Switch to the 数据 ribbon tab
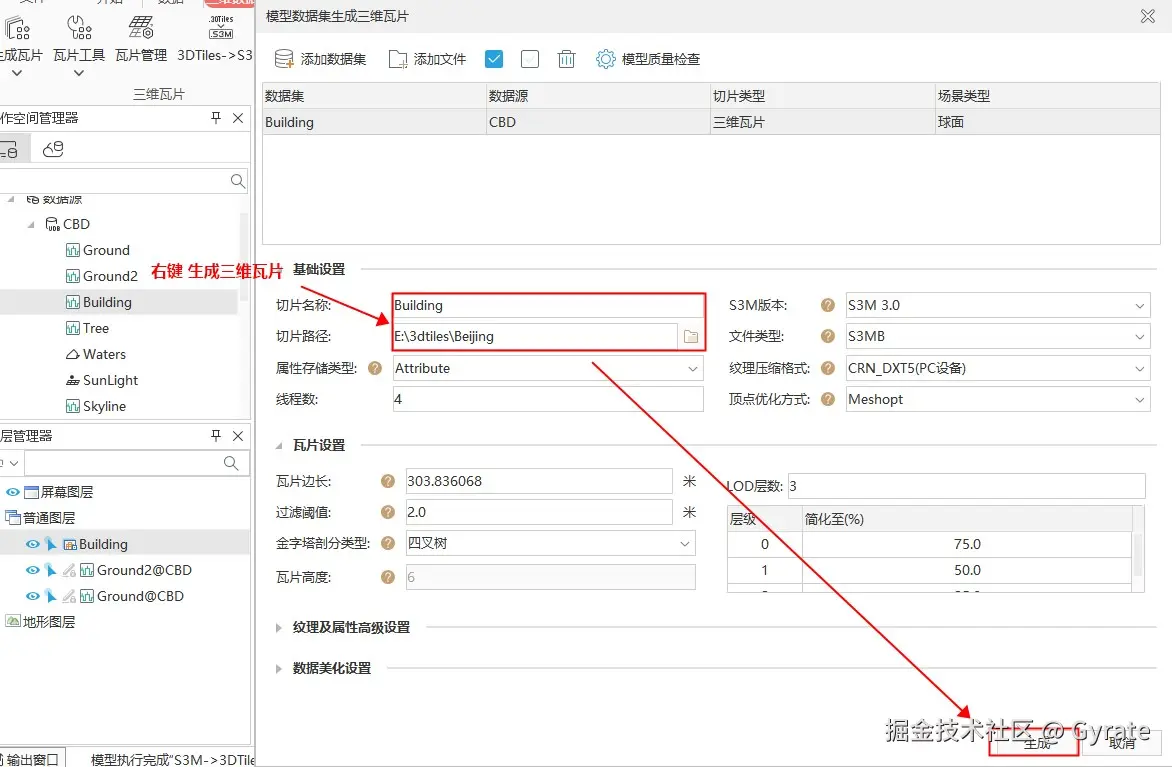The height and width of the screenshot is (767, 1172). 169,3
